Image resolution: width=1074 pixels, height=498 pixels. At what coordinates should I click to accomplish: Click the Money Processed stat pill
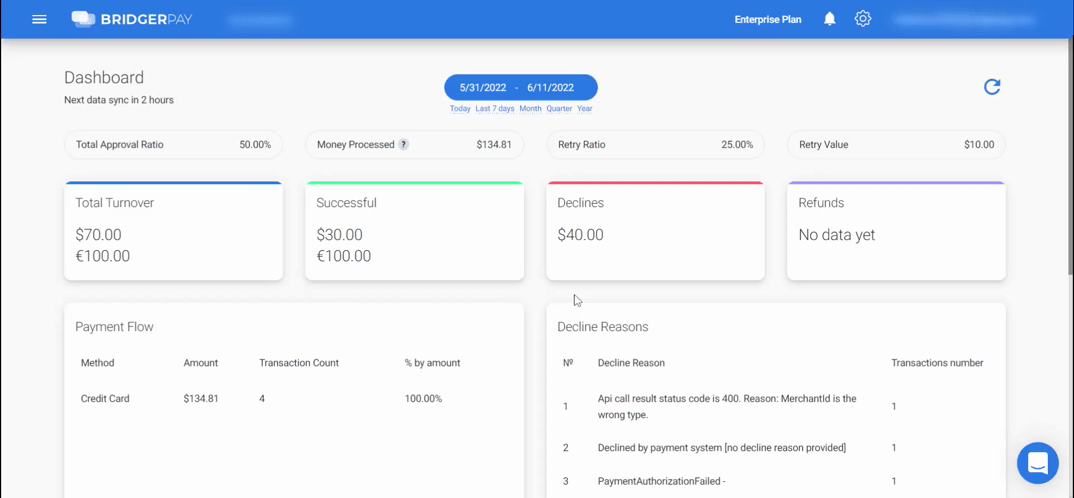(414, 145)
